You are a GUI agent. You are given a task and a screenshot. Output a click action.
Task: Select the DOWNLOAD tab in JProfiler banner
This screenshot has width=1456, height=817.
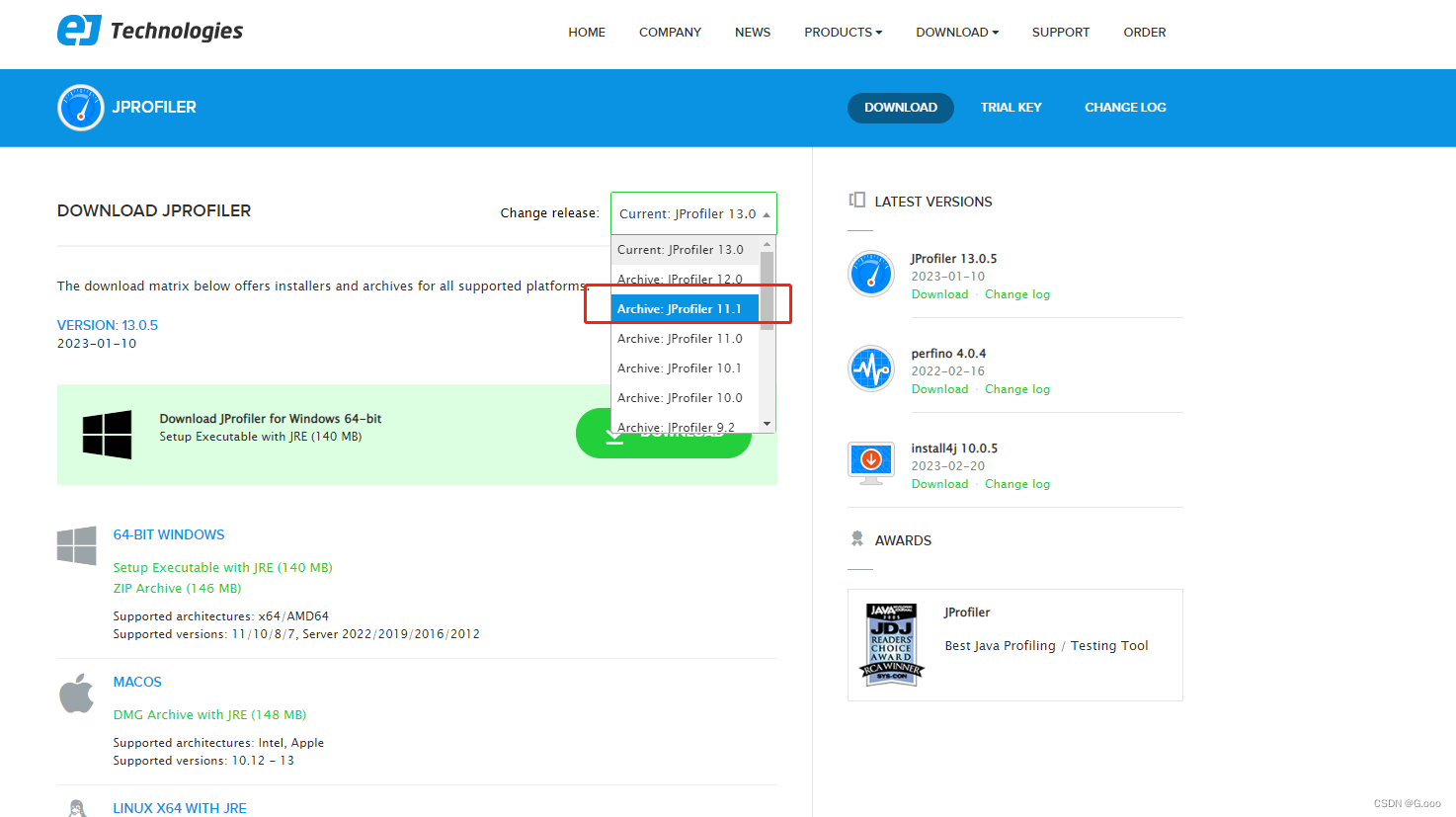point(901,108)
